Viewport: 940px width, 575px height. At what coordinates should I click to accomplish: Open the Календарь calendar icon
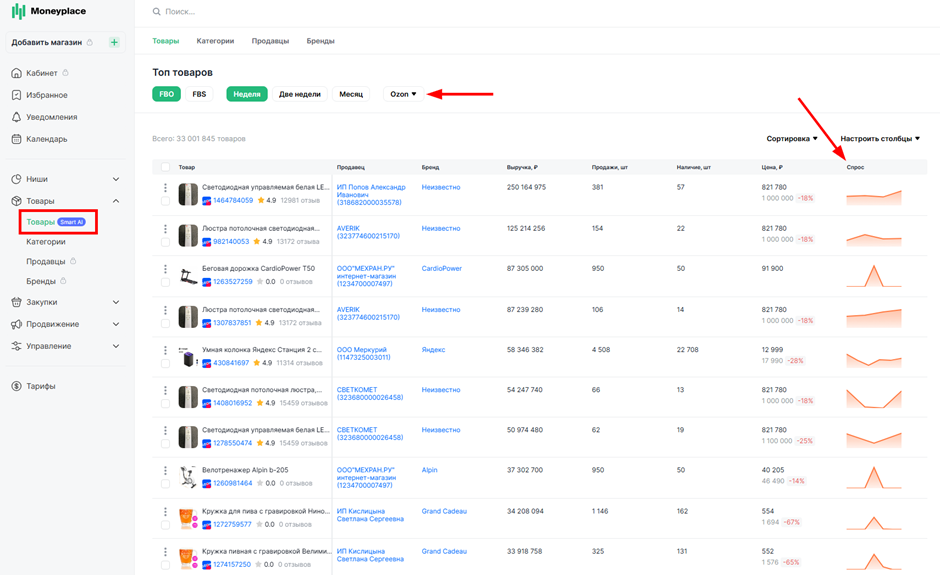tap(16, 139)
